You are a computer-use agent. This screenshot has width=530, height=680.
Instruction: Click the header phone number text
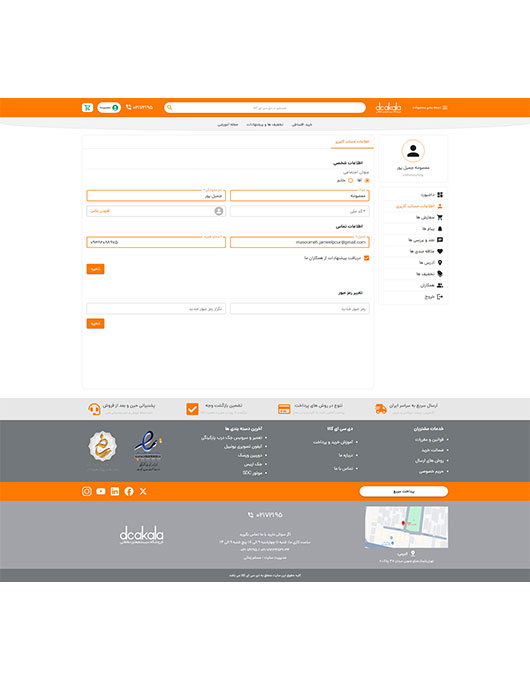[x=143, y=107]
